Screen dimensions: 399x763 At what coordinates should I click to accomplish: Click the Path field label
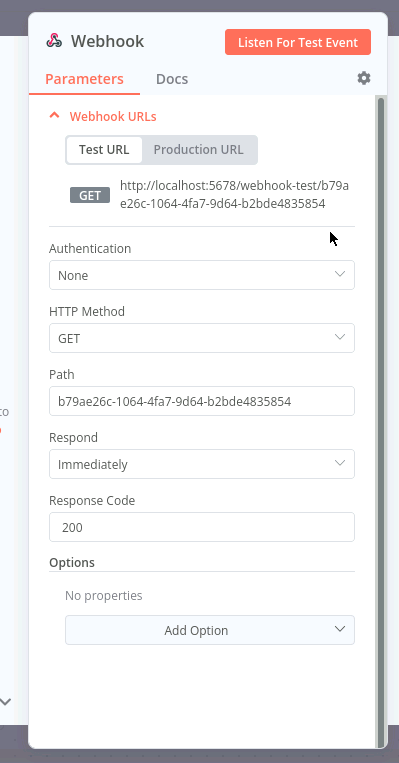coord(62,374)
